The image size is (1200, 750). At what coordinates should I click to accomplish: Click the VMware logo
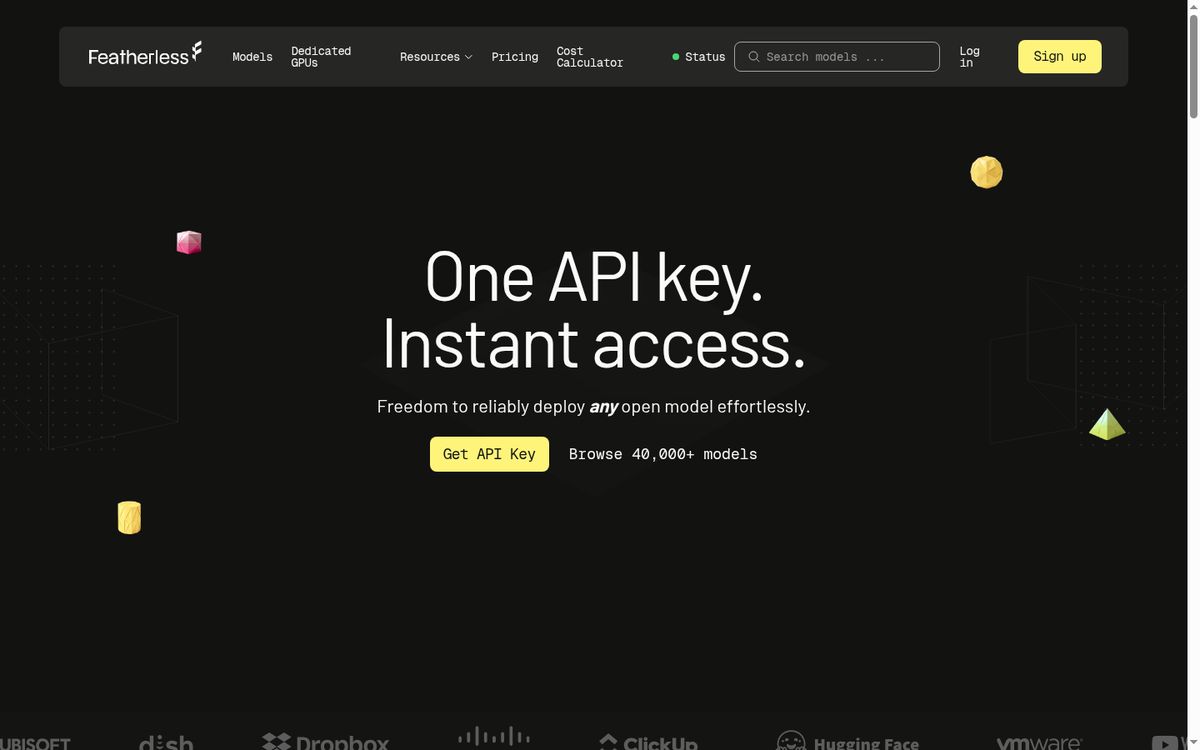click(1039, 742)
